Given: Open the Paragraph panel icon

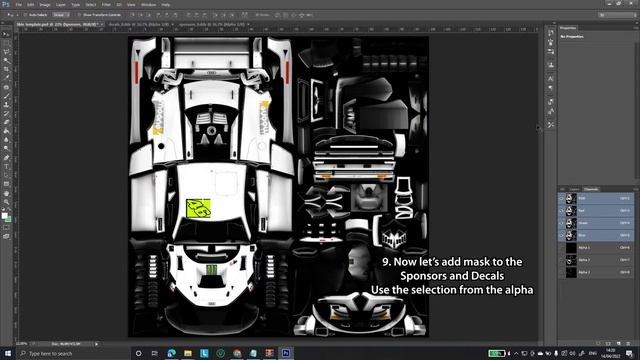Looking at the screenshot, I should (551, 88).
